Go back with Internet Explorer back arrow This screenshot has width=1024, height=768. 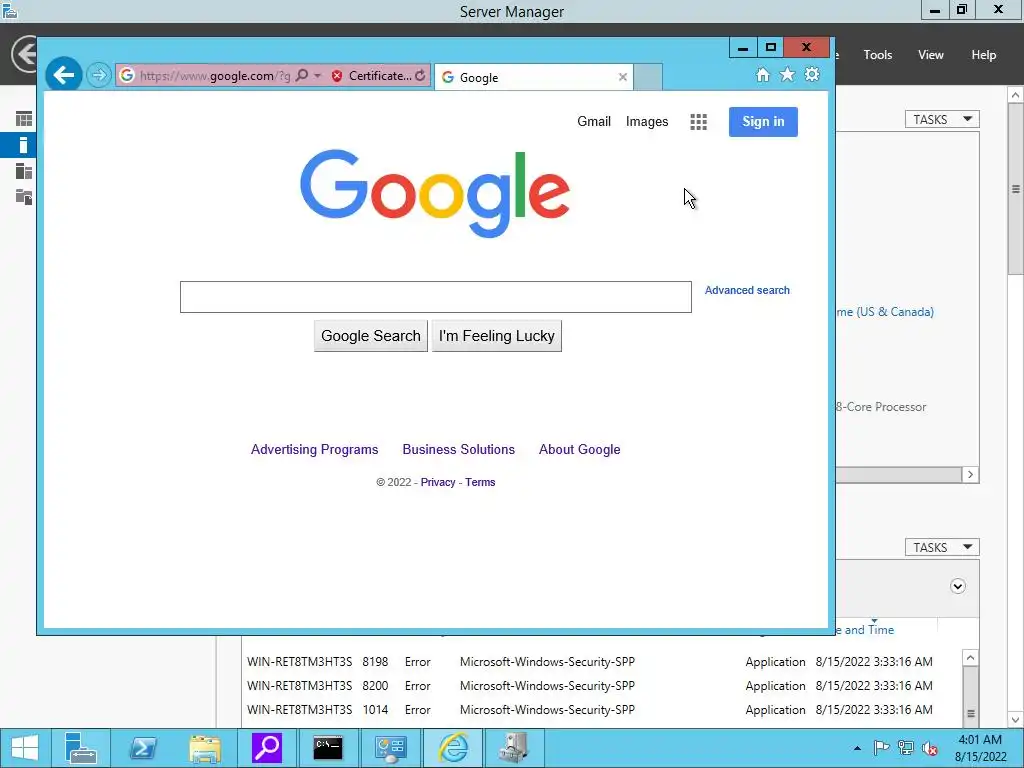pyautogui.click(x=63, y=75)
